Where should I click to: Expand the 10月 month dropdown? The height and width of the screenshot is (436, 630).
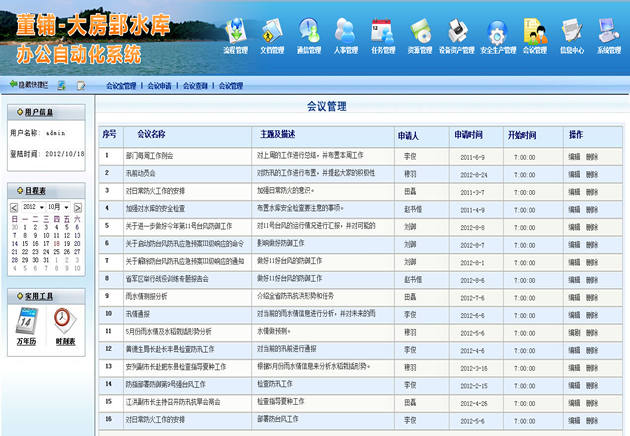(56, 207)
